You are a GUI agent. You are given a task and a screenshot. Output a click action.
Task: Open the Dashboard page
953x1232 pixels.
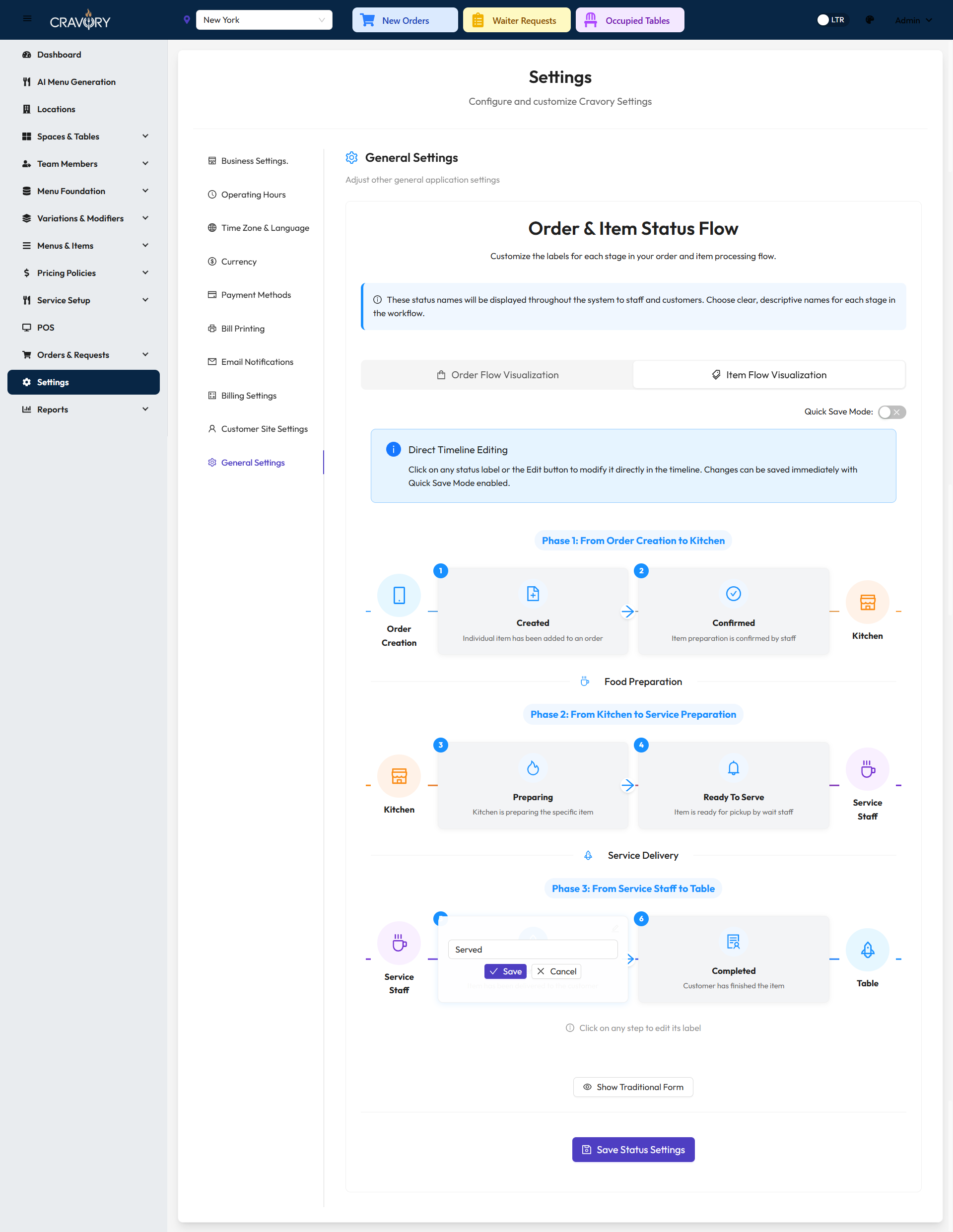tap(83, 55)
